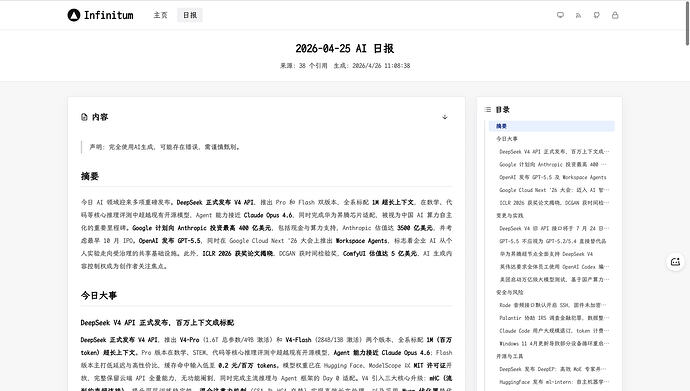Click the page vertical scrollbar thumb

687,23
